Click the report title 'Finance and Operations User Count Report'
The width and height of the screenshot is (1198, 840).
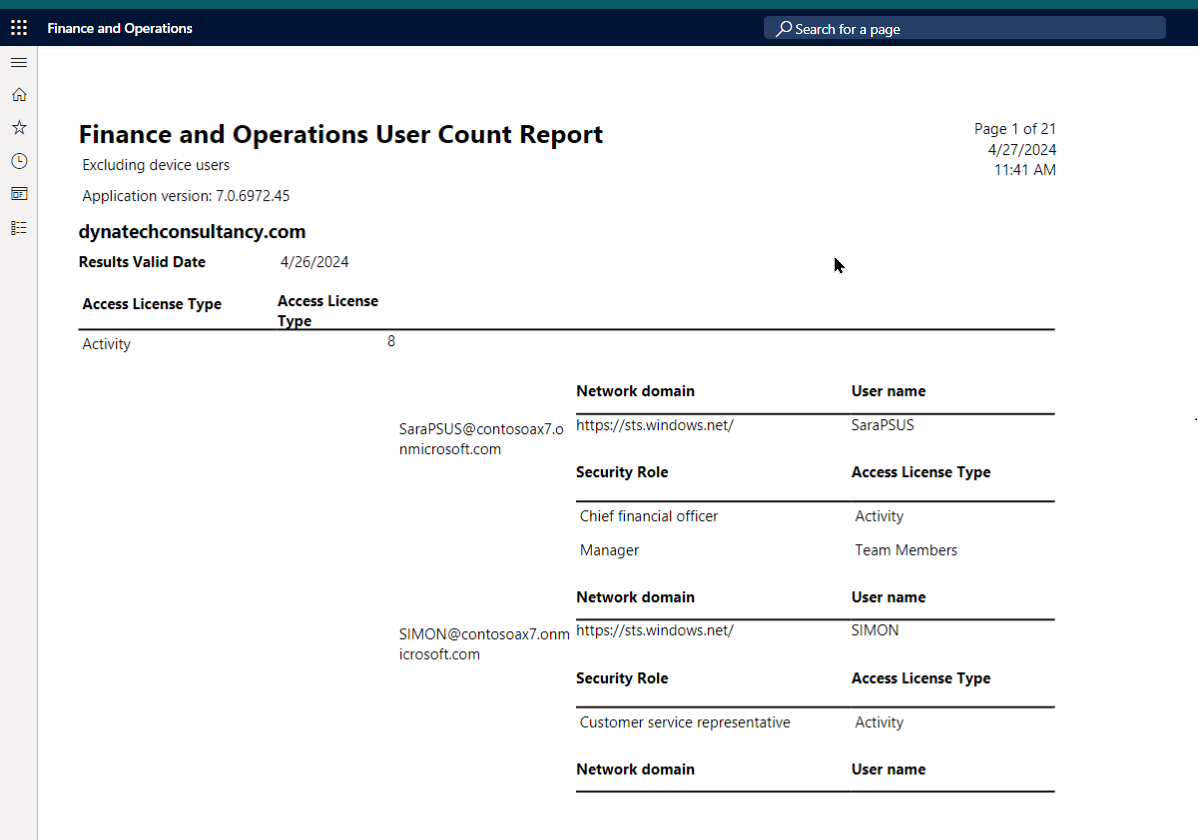341,135
